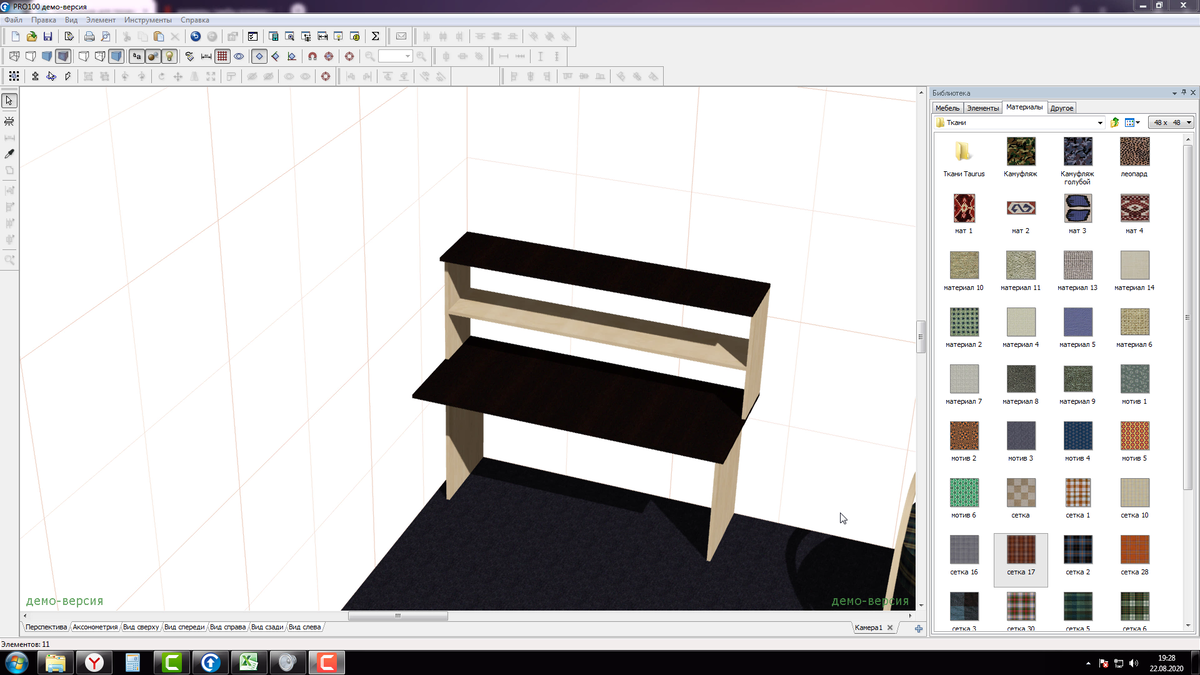Switch to Вид сверху view tab
This screenshot has height=675, width=1200.
pyautogui.click(x=141, y=627)
